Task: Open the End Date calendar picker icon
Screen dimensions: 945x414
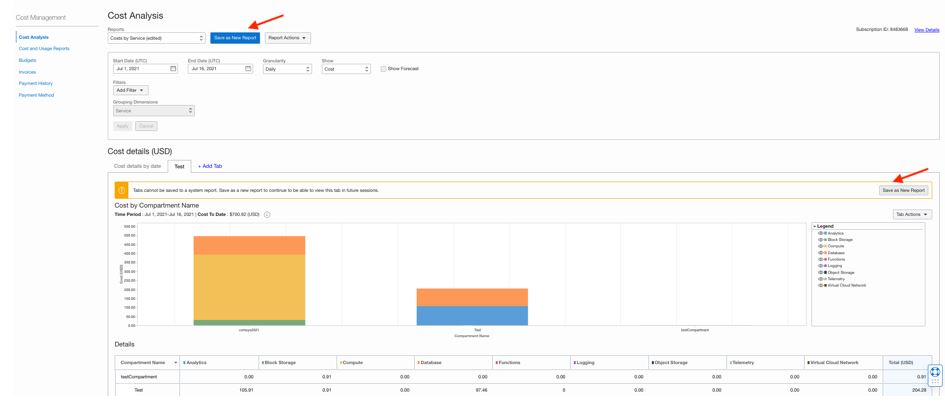Action: coord(248,69)
